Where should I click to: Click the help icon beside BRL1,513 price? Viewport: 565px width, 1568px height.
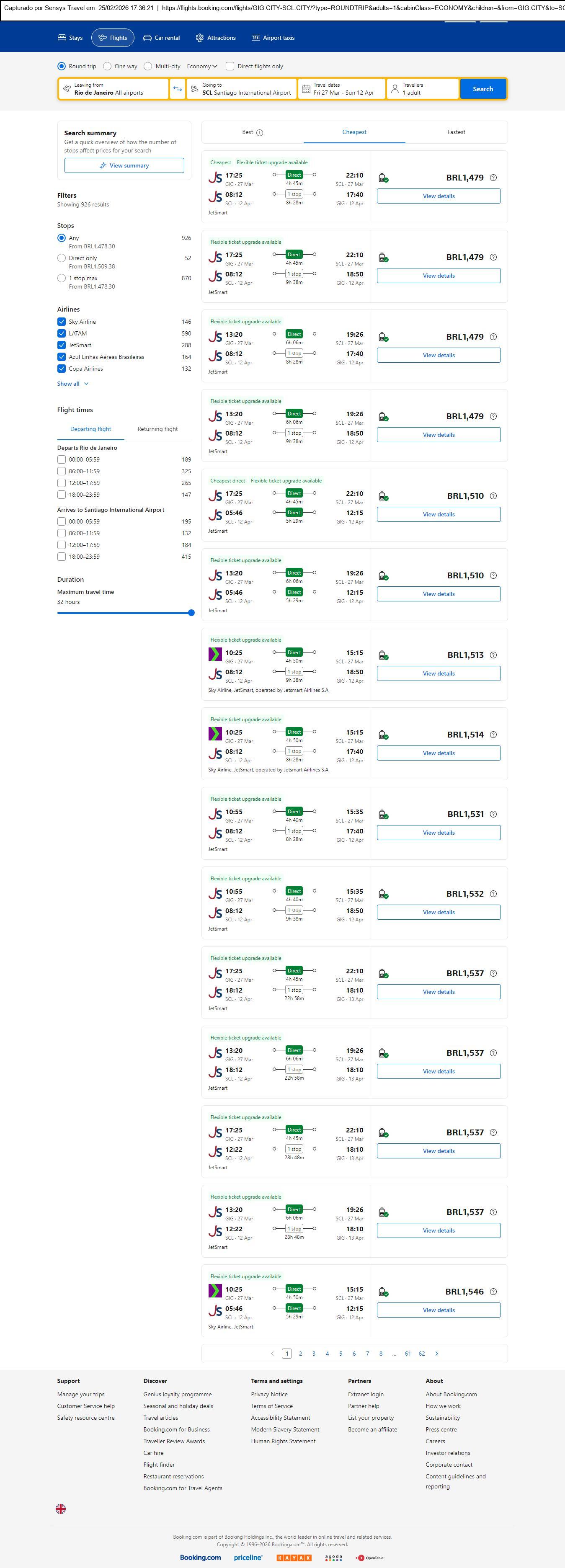point(493,655)
